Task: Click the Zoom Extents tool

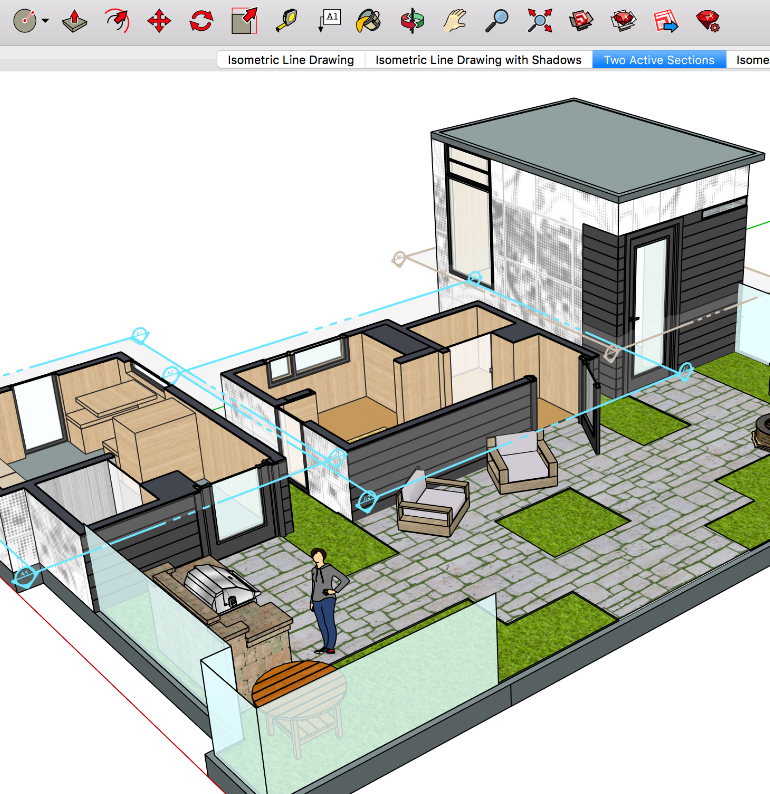Action: pyautogui.click(x=539, y=21)
